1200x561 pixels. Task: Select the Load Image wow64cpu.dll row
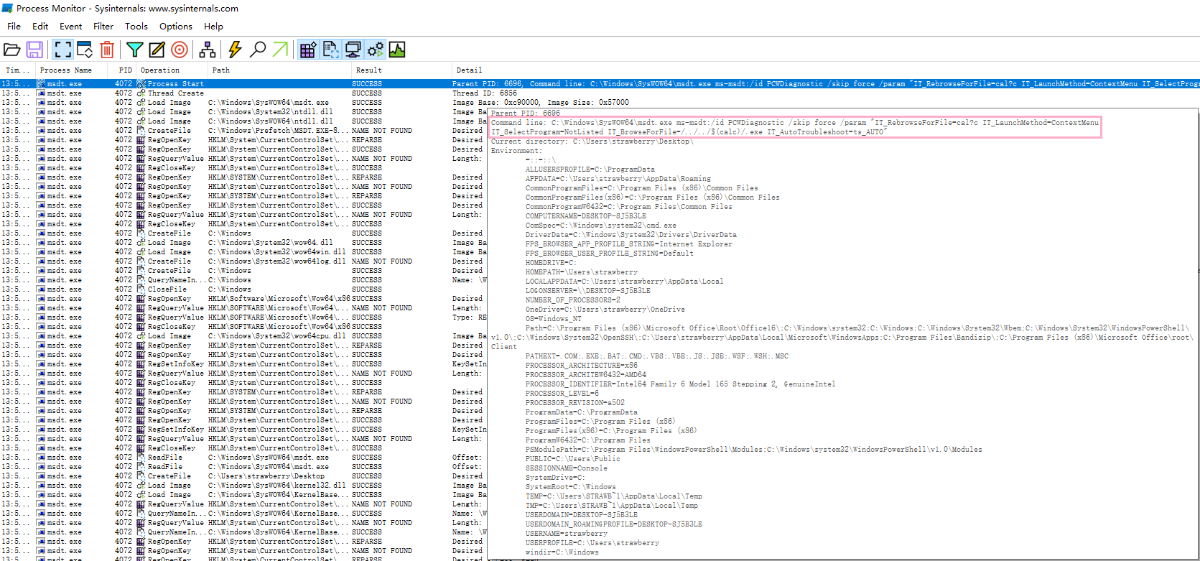(x=243, y=335)
